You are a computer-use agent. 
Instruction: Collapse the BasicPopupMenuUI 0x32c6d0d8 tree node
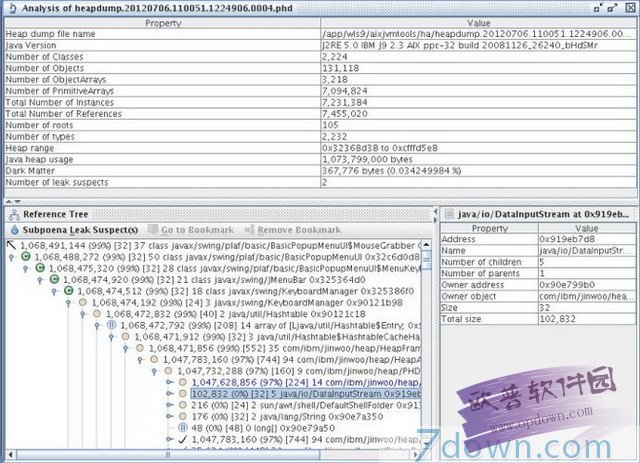(11, 258)
